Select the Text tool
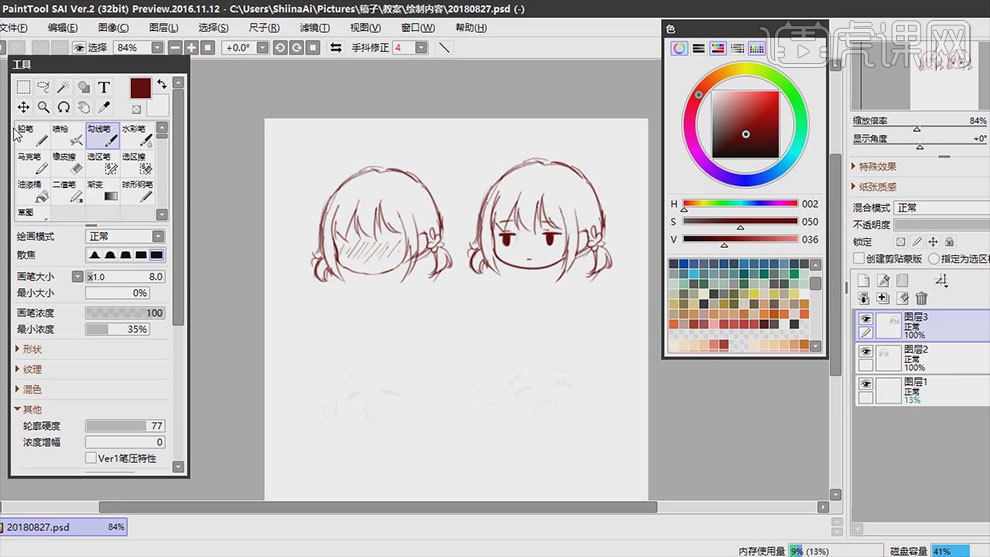This screenshot has width=990, height=557. point(104,87)
